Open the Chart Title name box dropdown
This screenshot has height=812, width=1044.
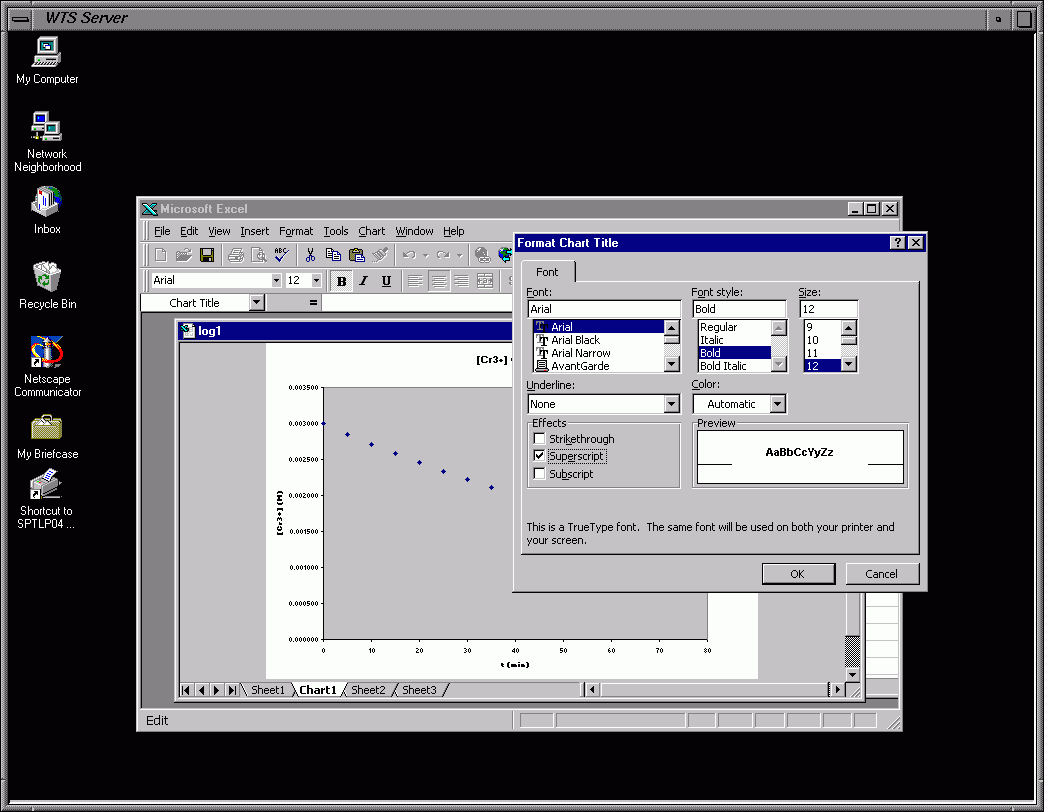click(256, 303)
